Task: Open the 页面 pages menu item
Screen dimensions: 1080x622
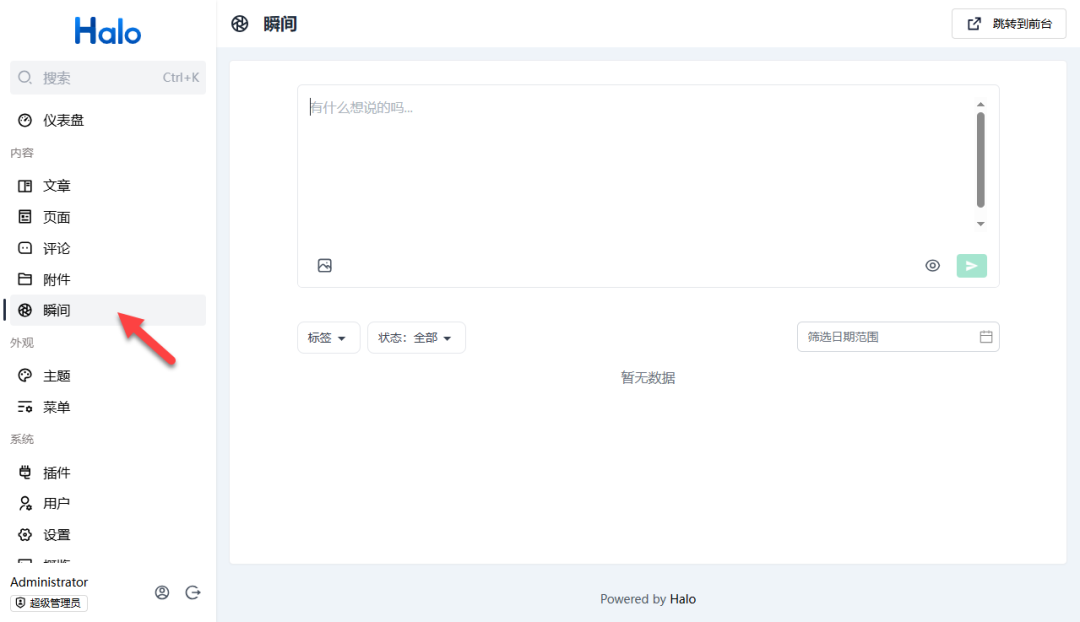Action: pos(107,217)
